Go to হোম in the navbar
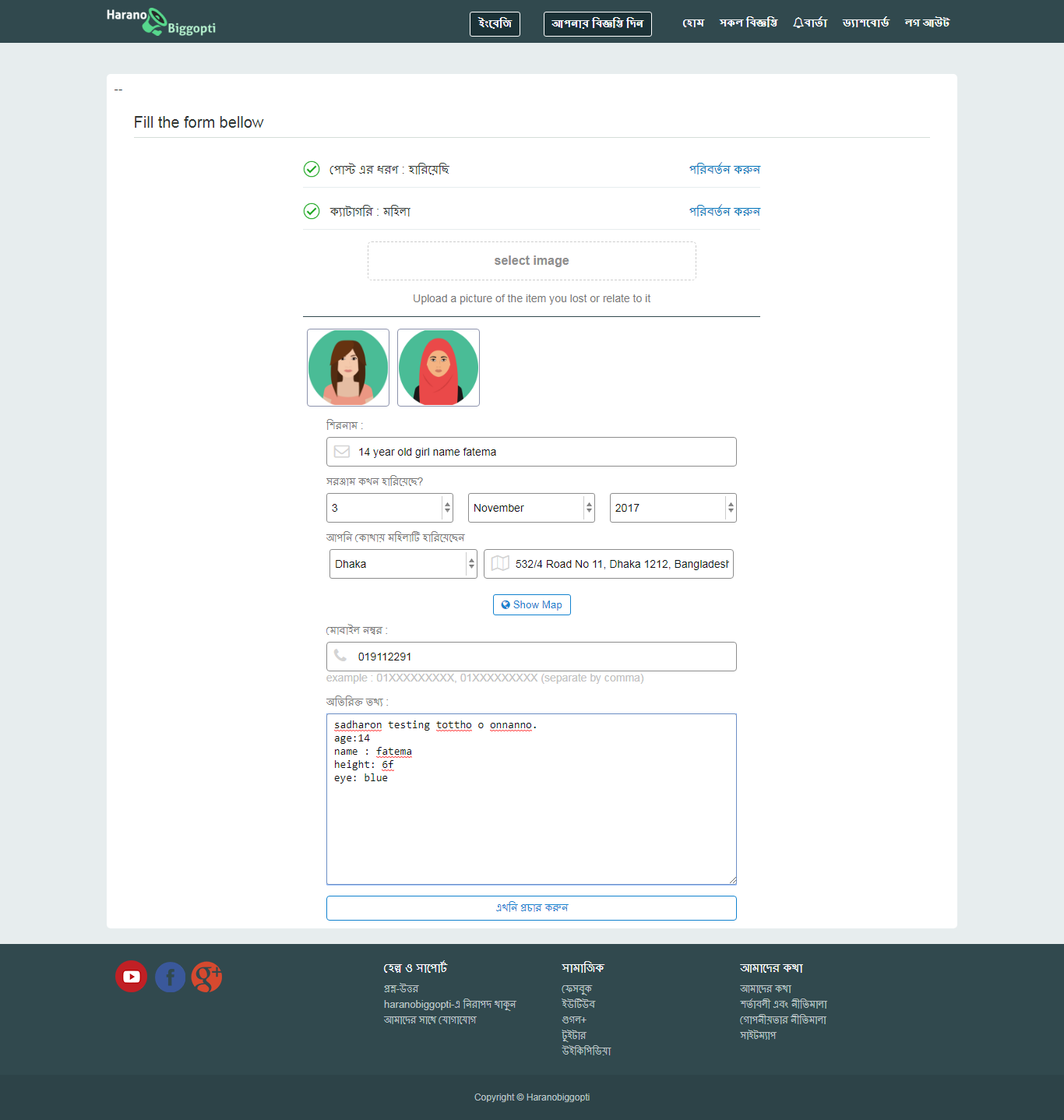Viewport: 1064px width, 1120px height. pyautogui.click(x=693, y=23)
